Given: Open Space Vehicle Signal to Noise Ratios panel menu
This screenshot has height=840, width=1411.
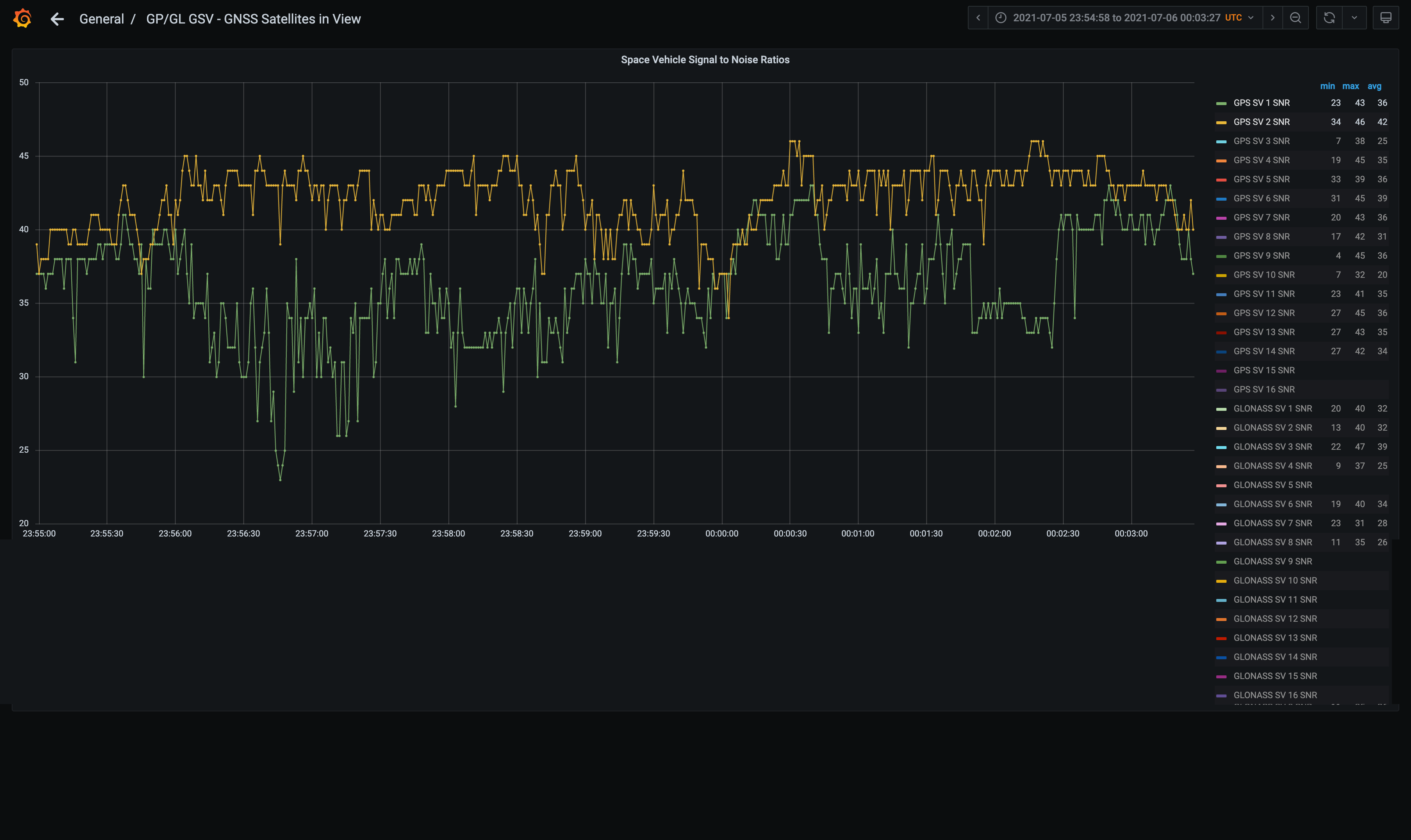Looking at the screenshot, I should point(705,60).
